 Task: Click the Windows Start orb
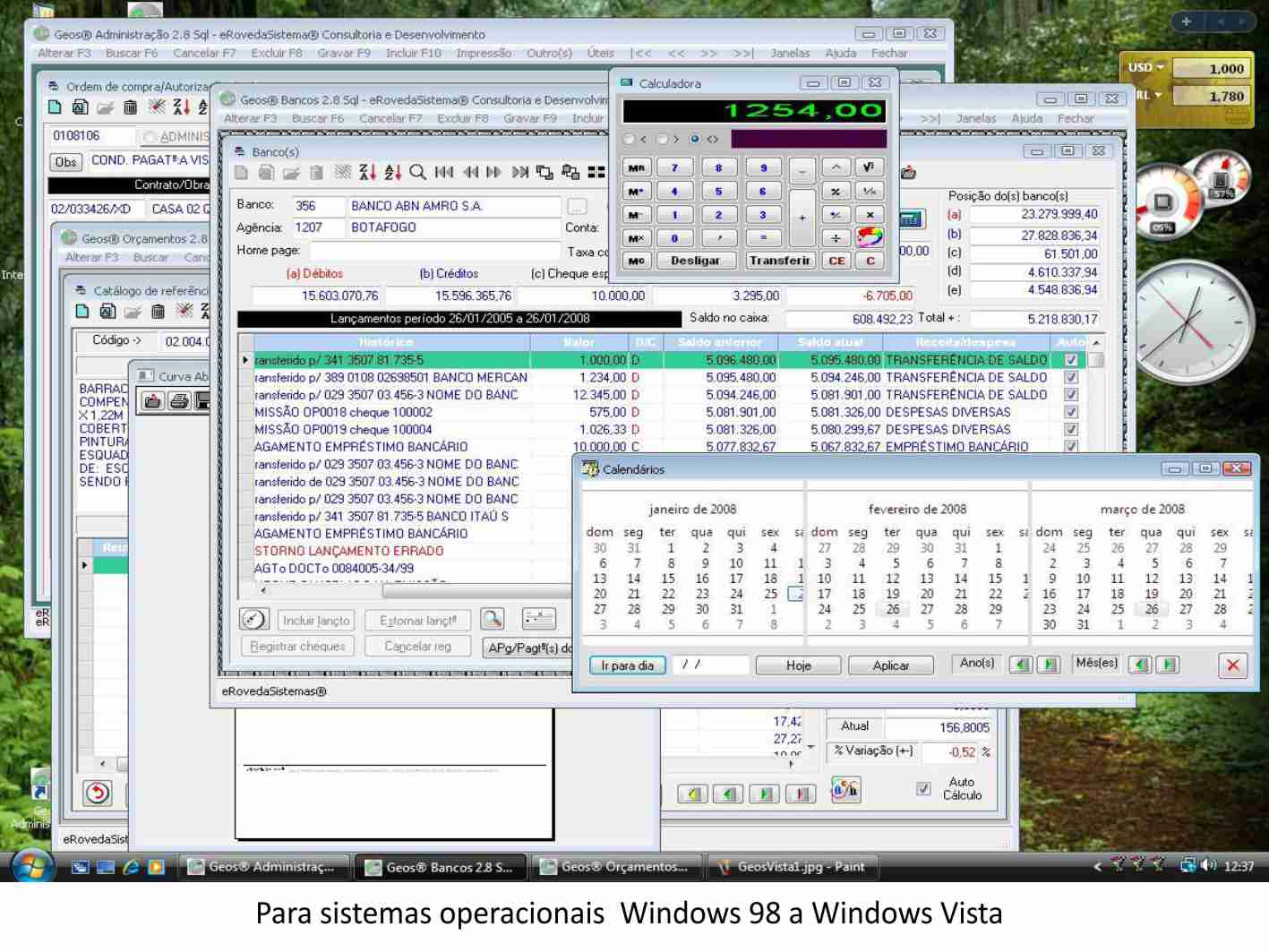coord(33,866)
